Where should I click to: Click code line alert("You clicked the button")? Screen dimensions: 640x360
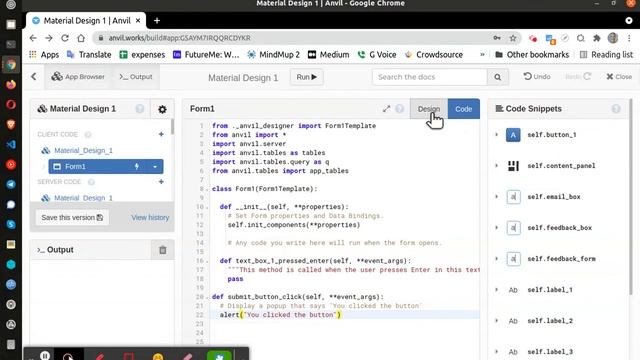pos(280,315)
